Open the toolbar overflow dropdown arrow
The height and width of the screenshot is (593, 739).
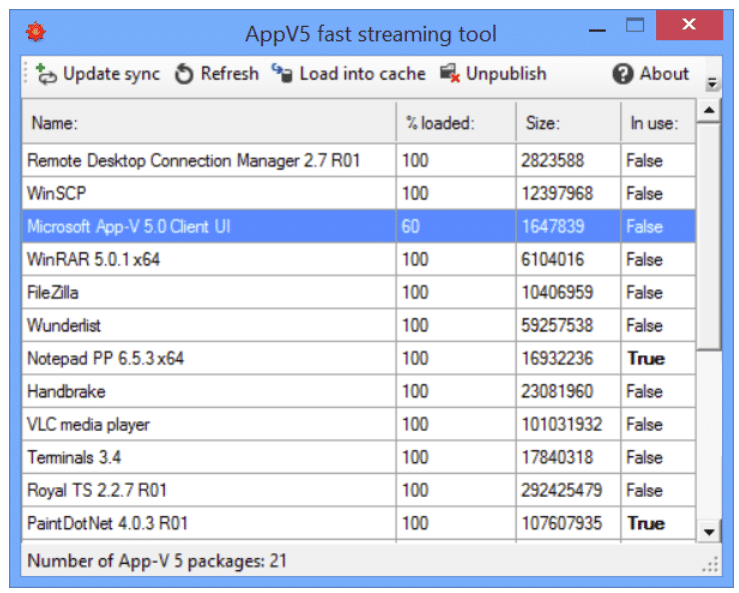point(712,83)
